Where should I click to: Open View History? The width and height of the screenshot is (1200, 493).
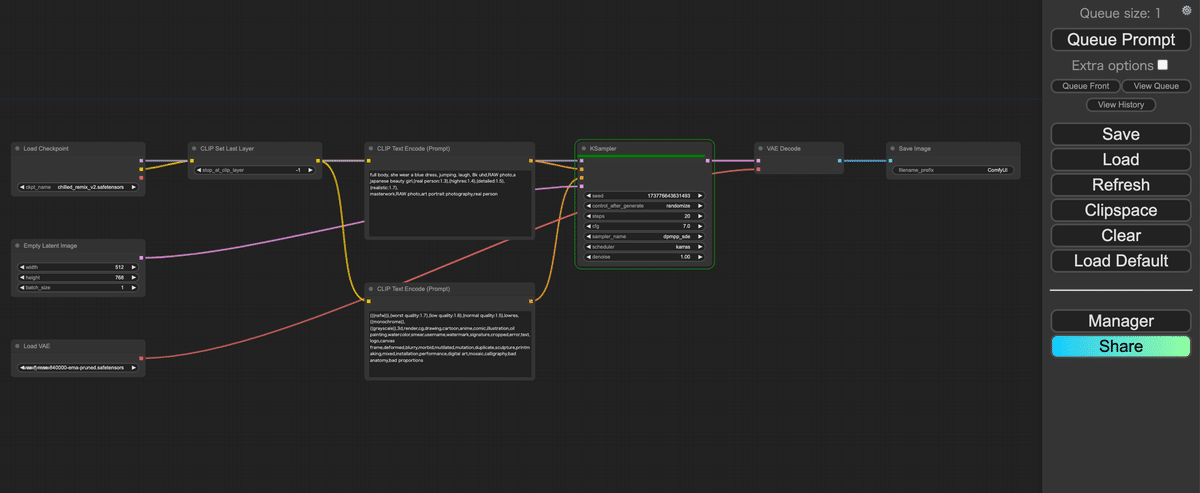click(x=1121, y=104)
